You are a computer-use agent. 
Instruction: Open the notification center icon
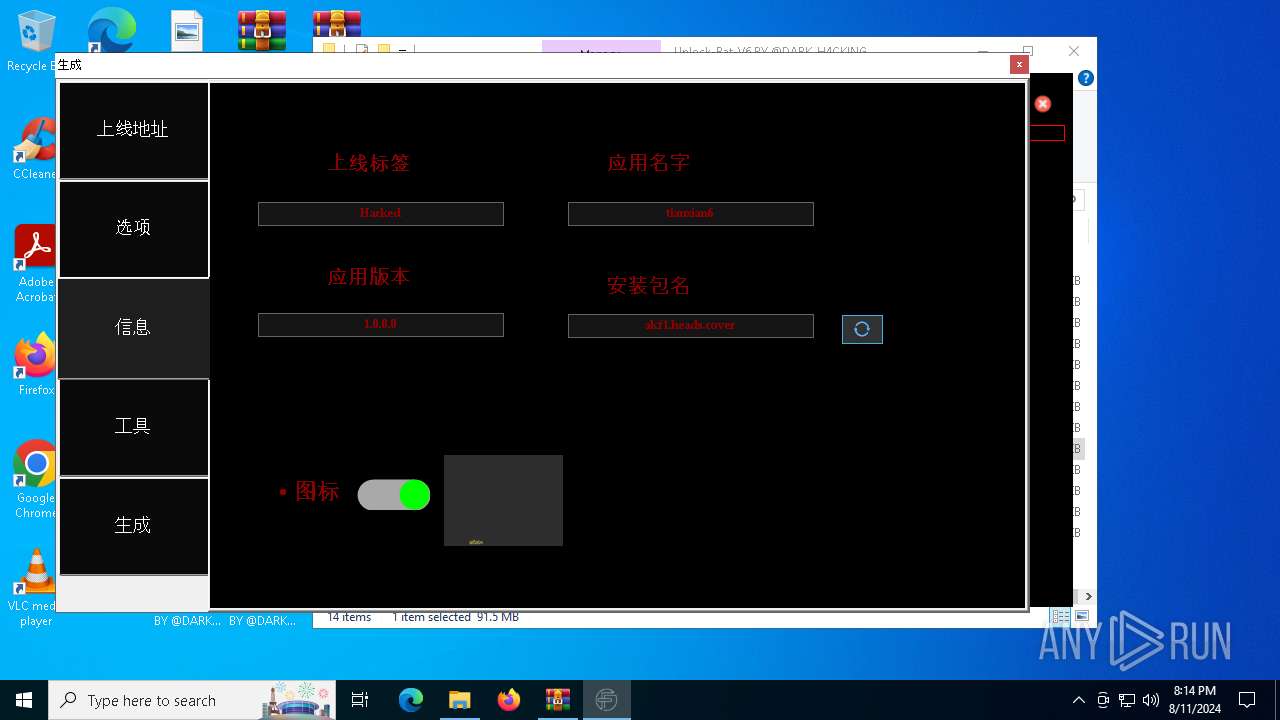pyautogui.click(x=1247, y=700)
